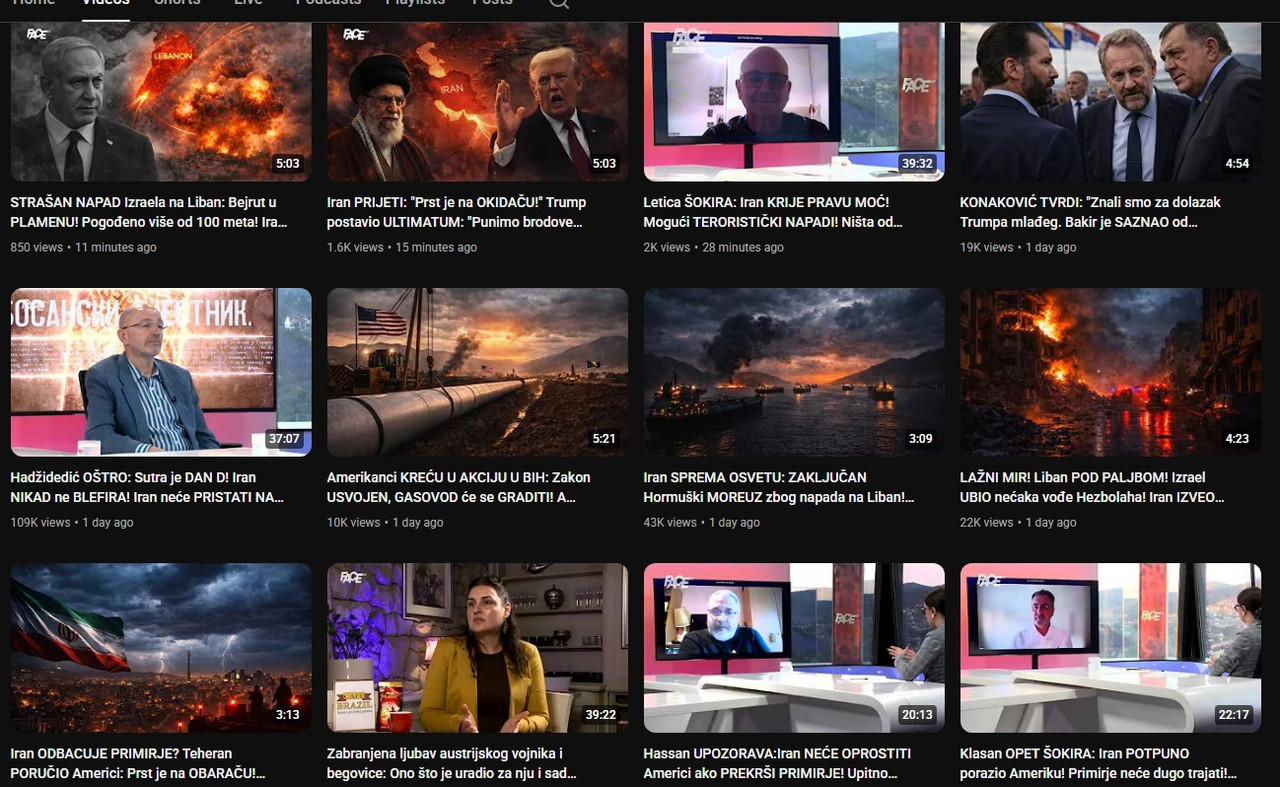The height and width of the screenshot is (787, 1280).
Task: Open thumbnail of 'Zabranjena ljubav austrijskog vojnika' video
Action: click(477, 648)
